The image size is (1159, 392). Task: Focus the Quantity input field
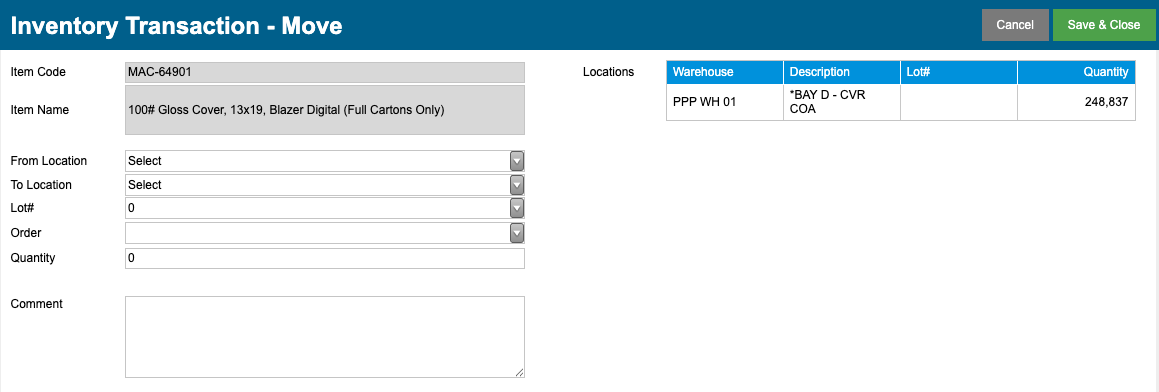click(324, 258)
